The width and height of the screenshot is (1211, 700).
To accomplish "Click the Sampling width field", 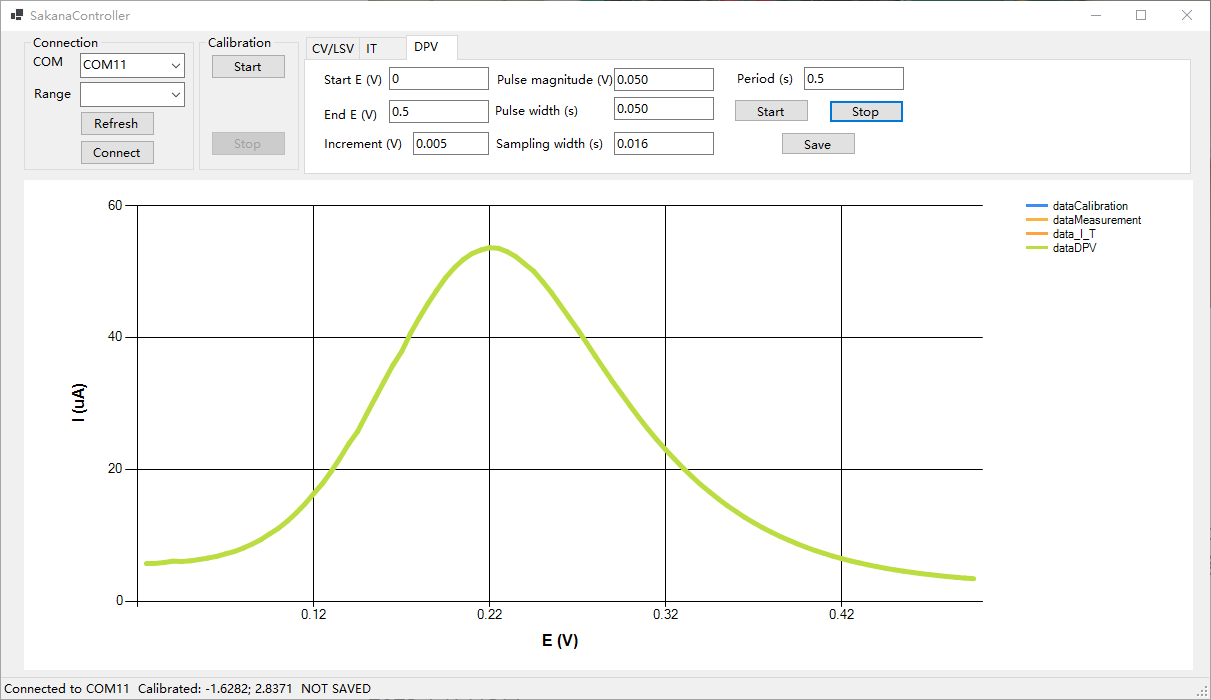I will [663, 144].
